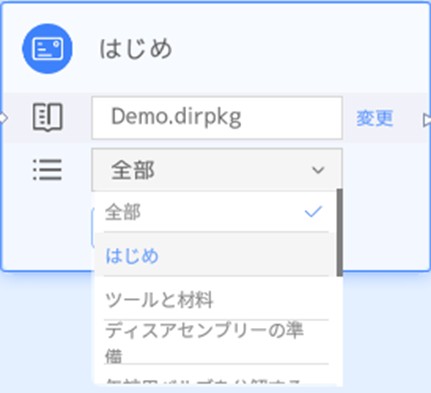Click the right output connector arrow
This screenshot has width=431, height=393.
click(427, 120)
